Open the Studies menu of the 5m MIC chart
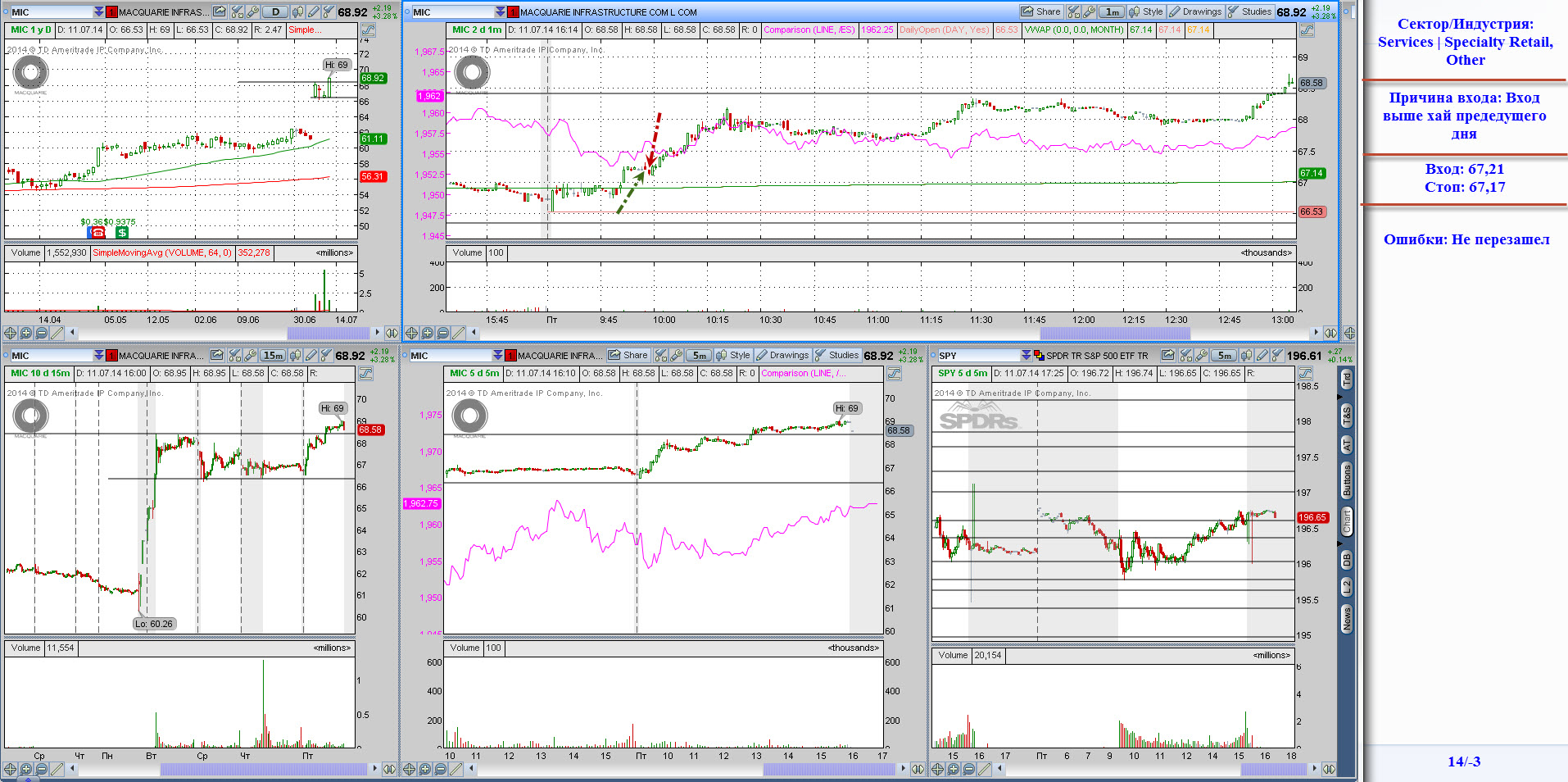This screenshot has width=1568, height=782. point(836,355)
